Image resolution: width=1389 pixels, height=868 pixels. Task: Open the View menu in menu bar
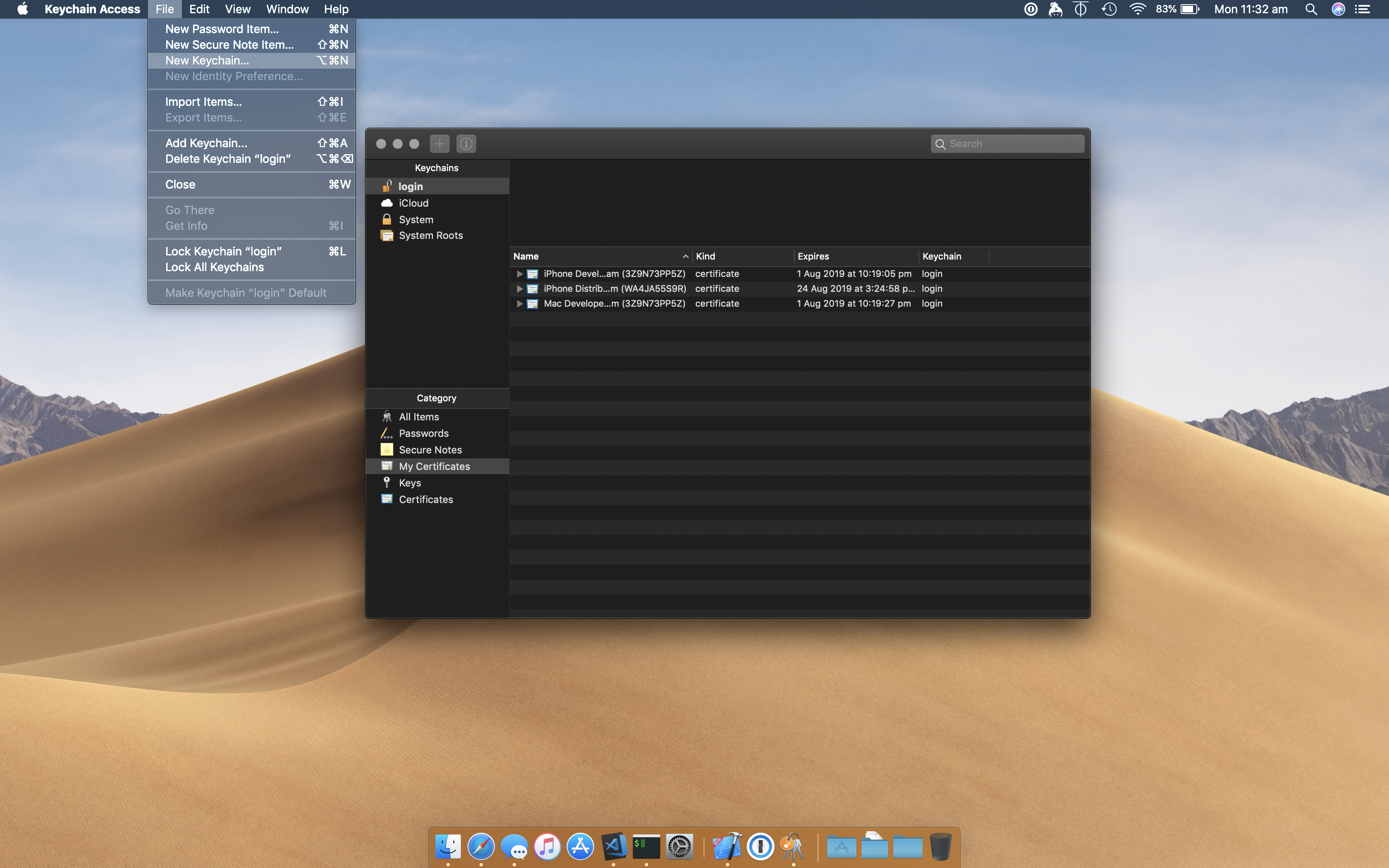[x=238, y=9]
